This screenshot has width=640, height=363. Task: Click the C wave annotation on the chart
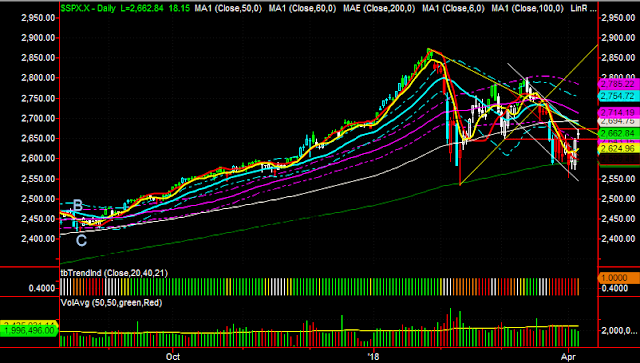(x=81, y=241)
